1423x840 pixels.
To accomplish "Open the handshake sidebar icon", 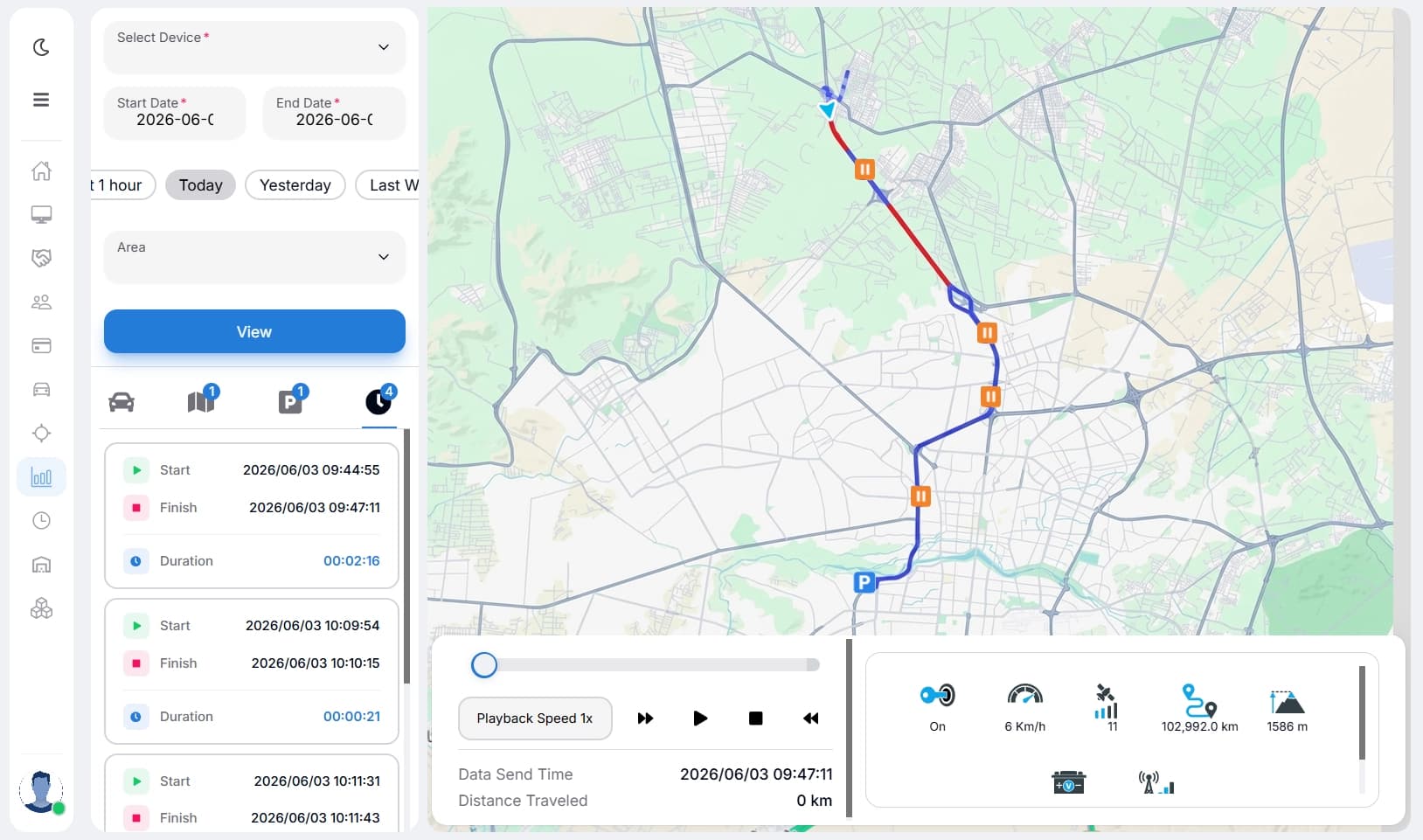I will coord(41,258).
